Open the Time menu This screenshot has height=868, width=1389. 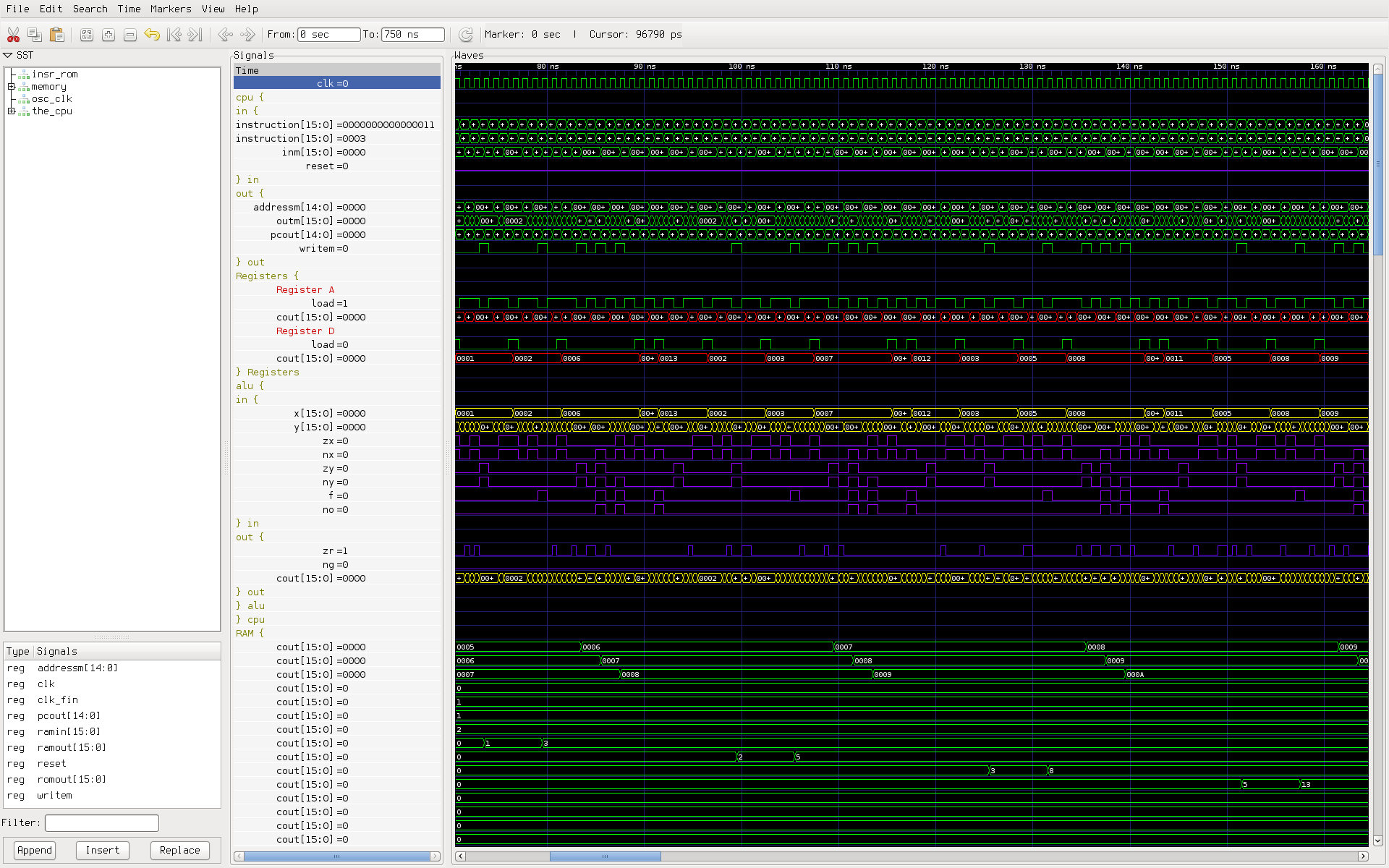(x=129, y=9)
